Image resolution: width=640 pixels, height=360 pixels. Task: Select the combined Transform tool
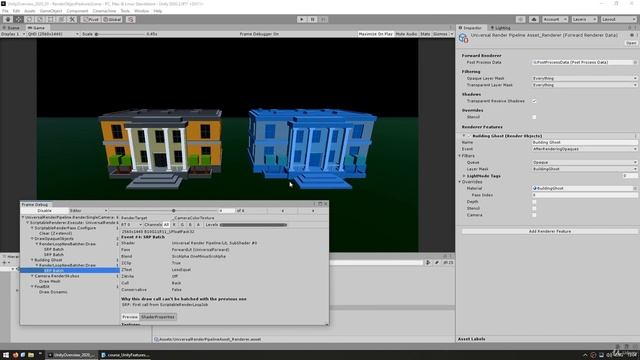click(x=61, y=19)
